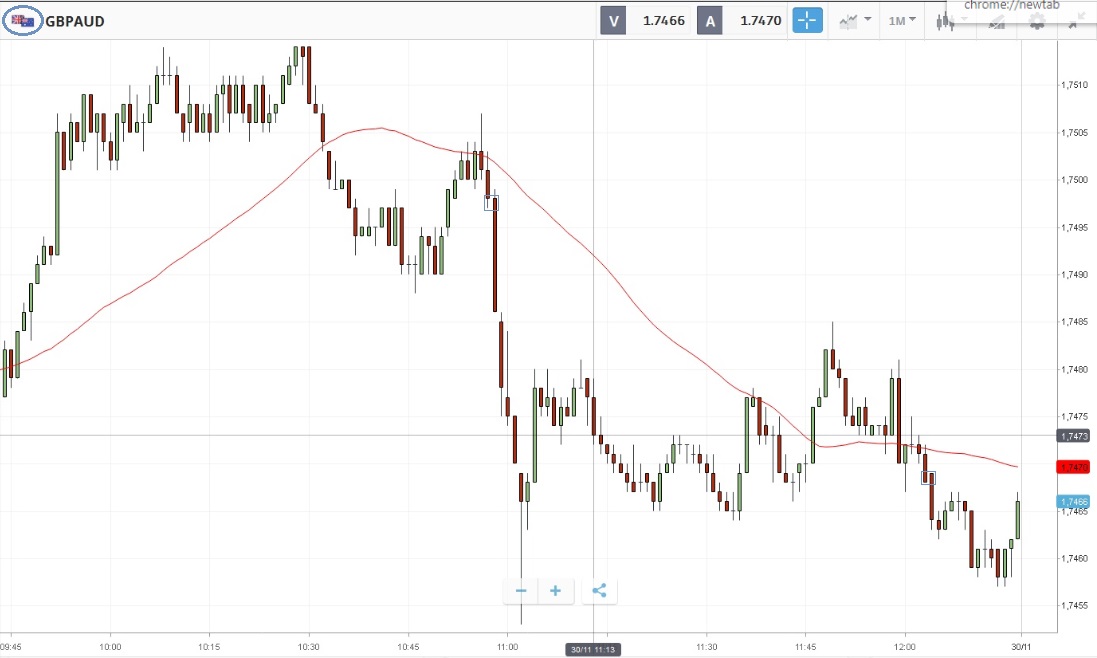Click the collapse chart arrows icon
Image resolution: width=1097 pixels, height=658 pixels.
1074,22
